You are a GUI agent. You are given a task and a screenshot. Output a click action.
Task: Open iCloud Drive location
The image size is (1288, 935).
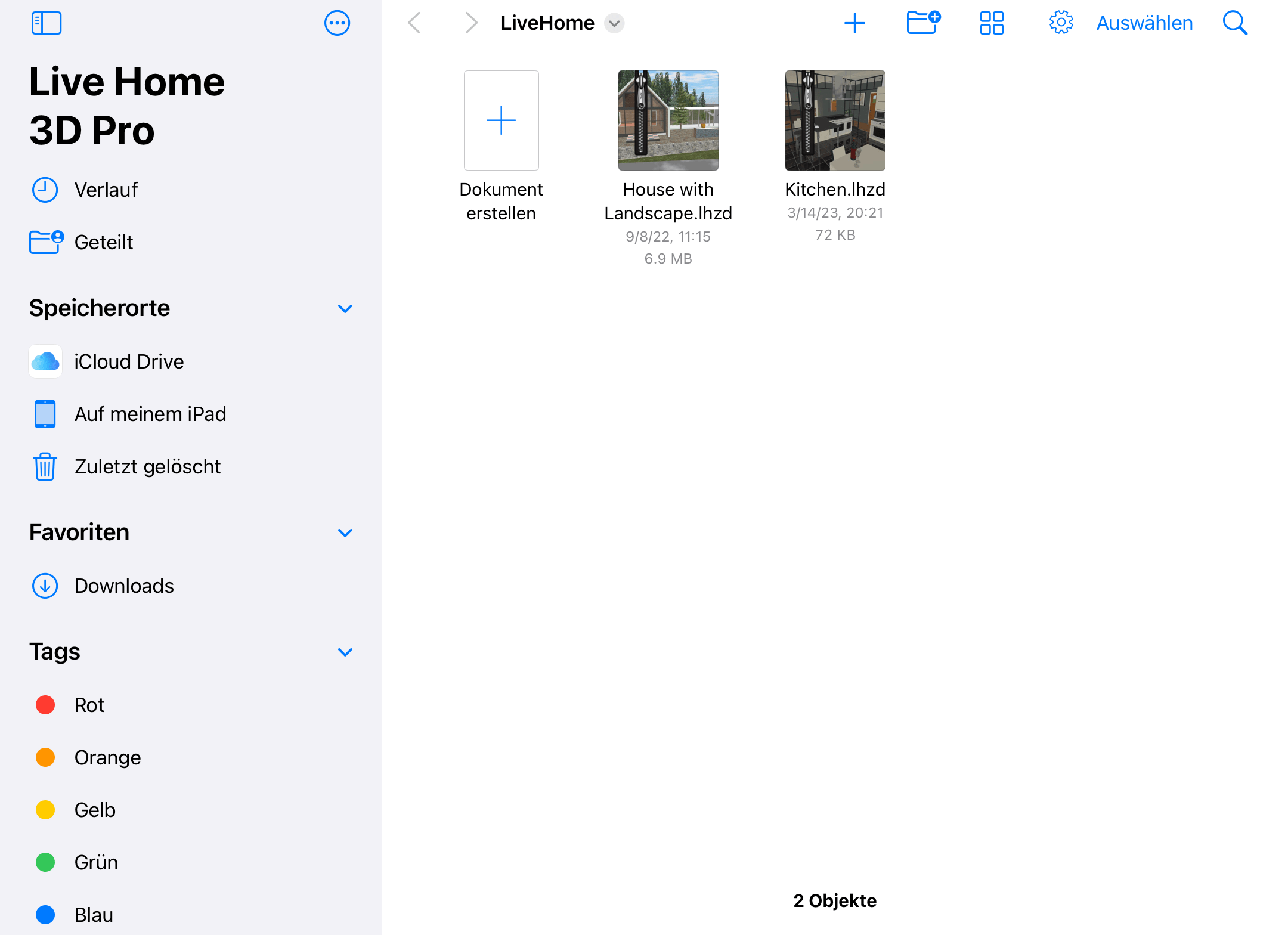point(191,361)
